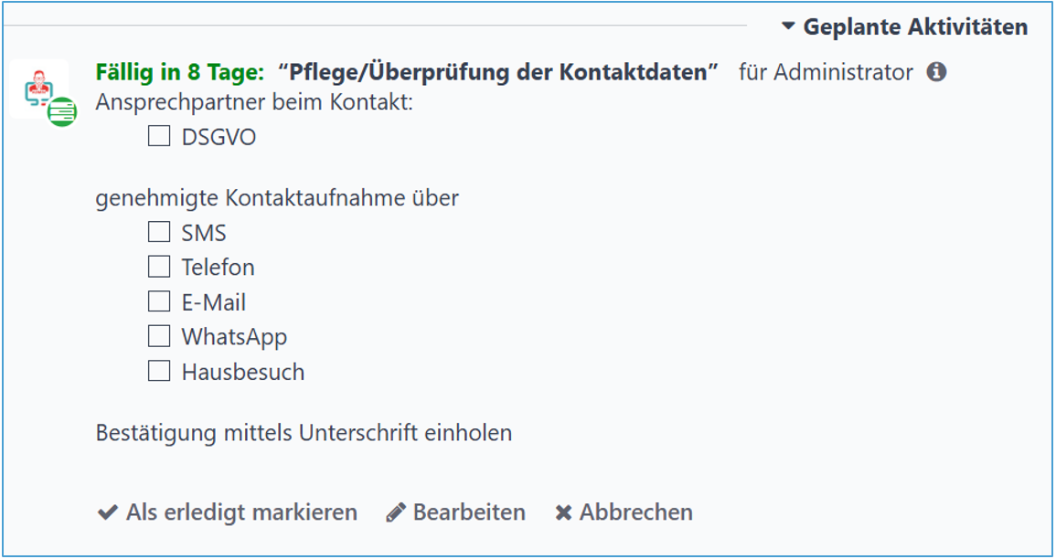The height and width of the screenshot is (559, 1056).
Task: Click the green list badge on the avatar
Action: tap(63, 109)
